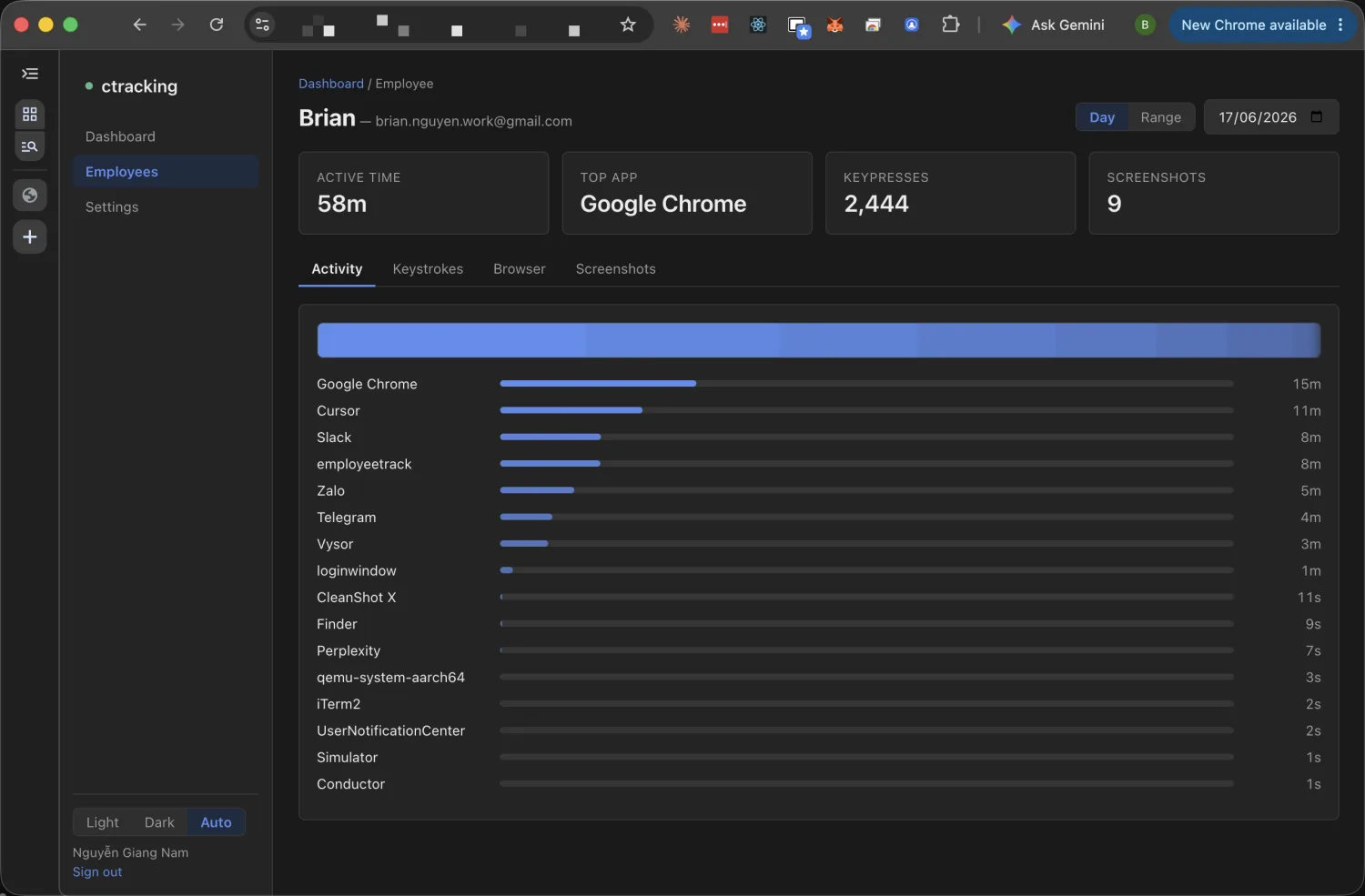Image resolution: width=1365 pixels, height=896 pixels.
Task: Open the globe icon in side strip
Action: pos(30,196)
